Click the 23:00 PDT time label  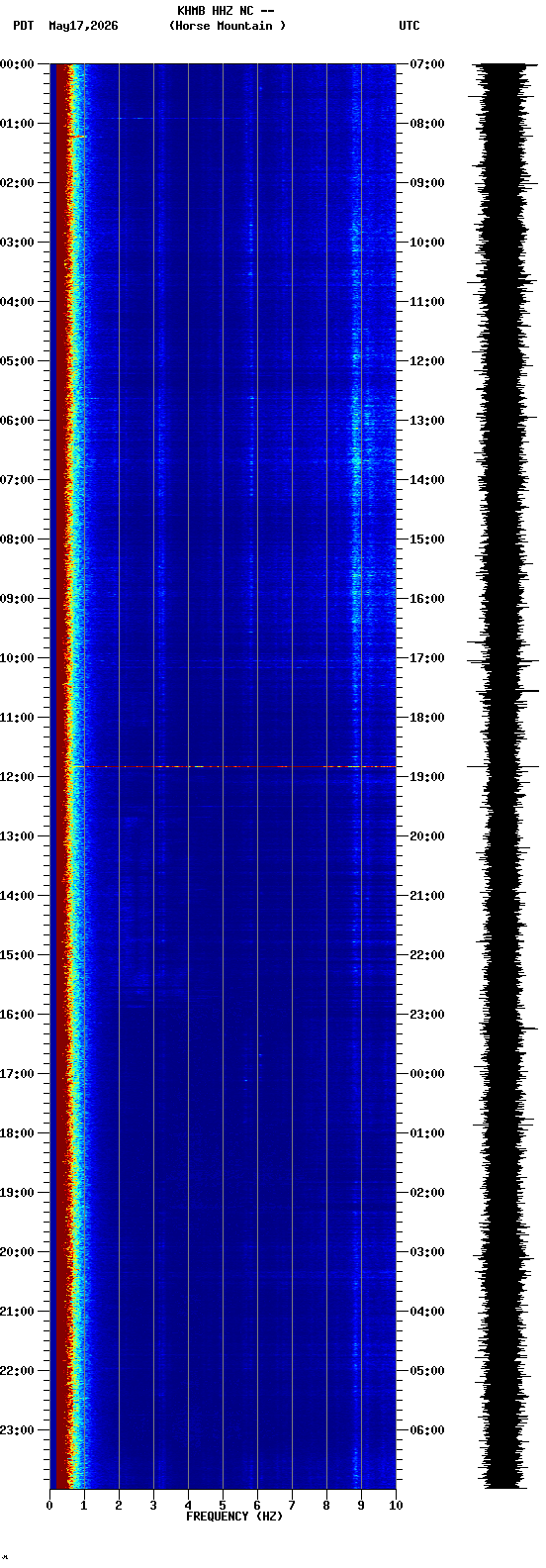[18, 1430]
